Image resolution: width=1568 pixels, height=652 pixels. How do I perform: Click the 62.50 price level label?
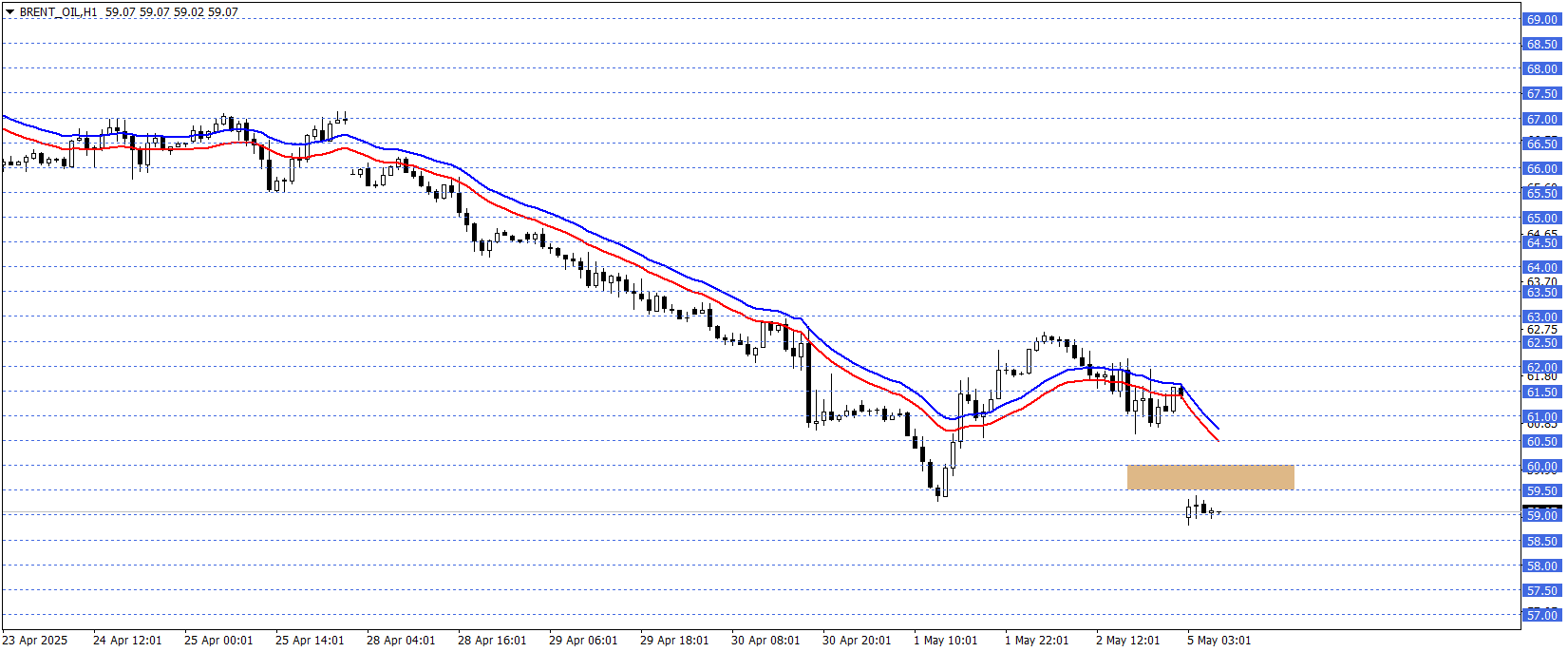pyautogui.click(x=1541, y=342)
